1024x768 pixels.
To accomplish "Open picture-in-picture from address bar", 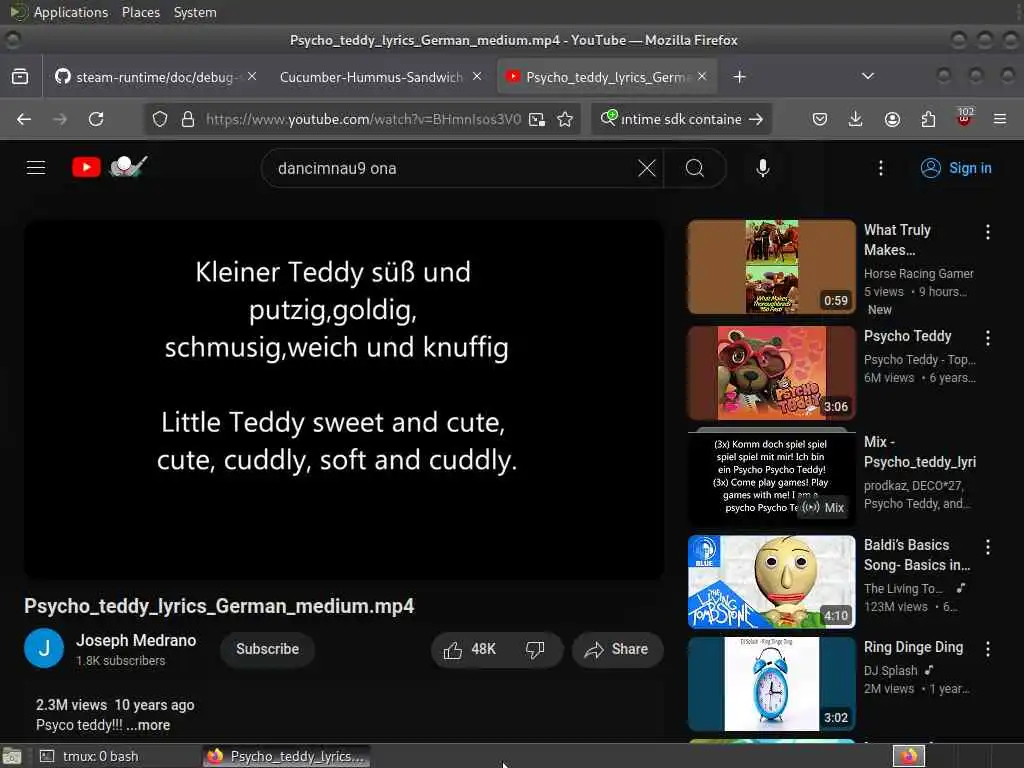I will click(x=537, y=120).
